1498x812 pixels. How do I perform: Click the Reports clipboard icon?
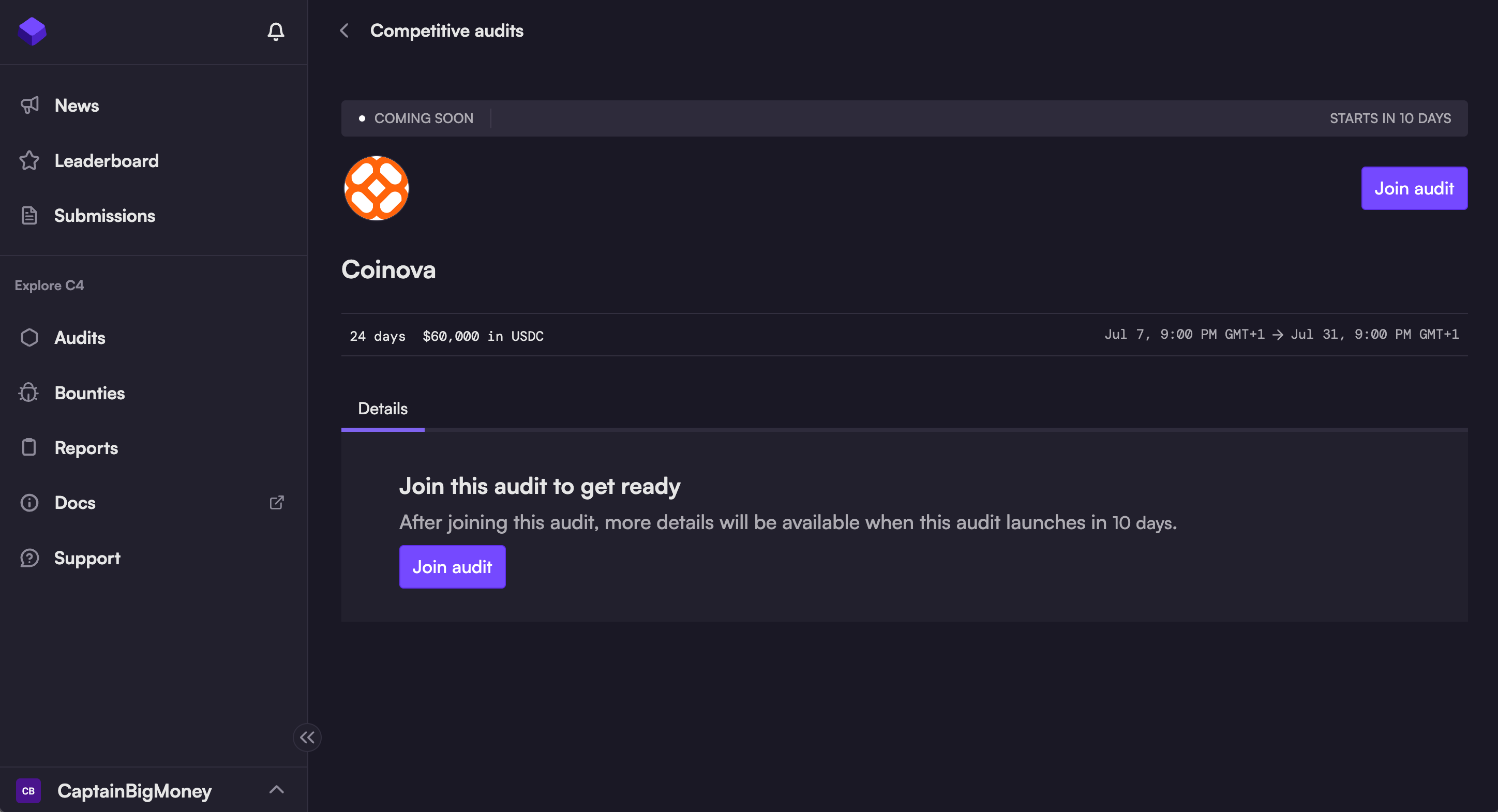pyautogui.click(x=29, y=447)
